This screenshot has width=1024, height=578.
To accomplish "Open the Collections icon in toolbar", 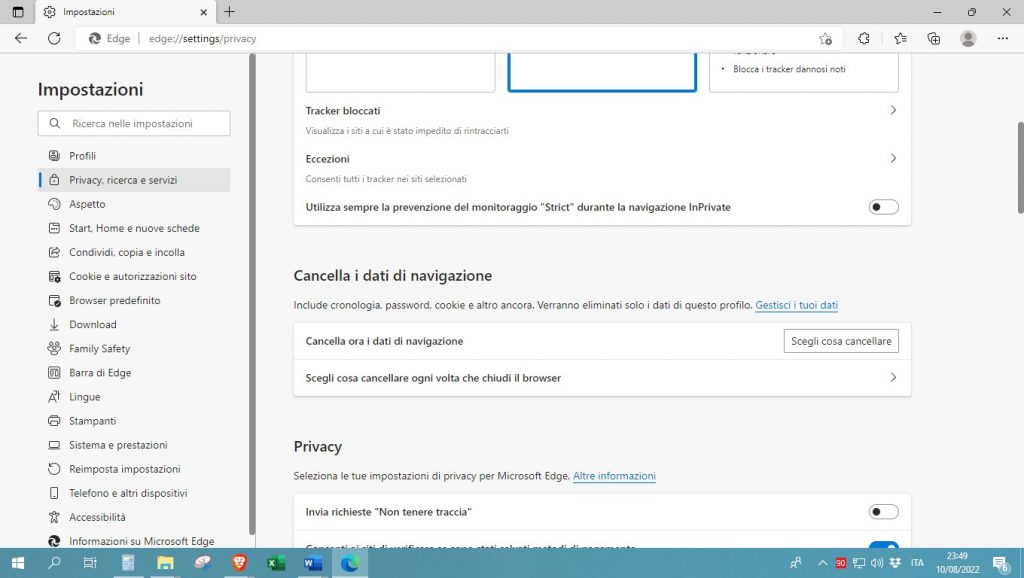I will [934, 38].
